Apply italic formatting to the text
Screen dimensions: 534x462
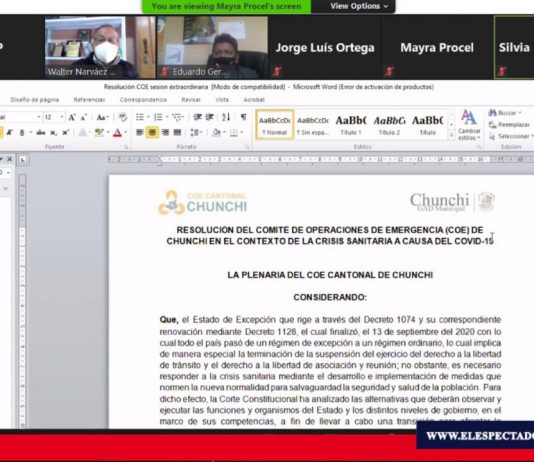tap(10, 133)
